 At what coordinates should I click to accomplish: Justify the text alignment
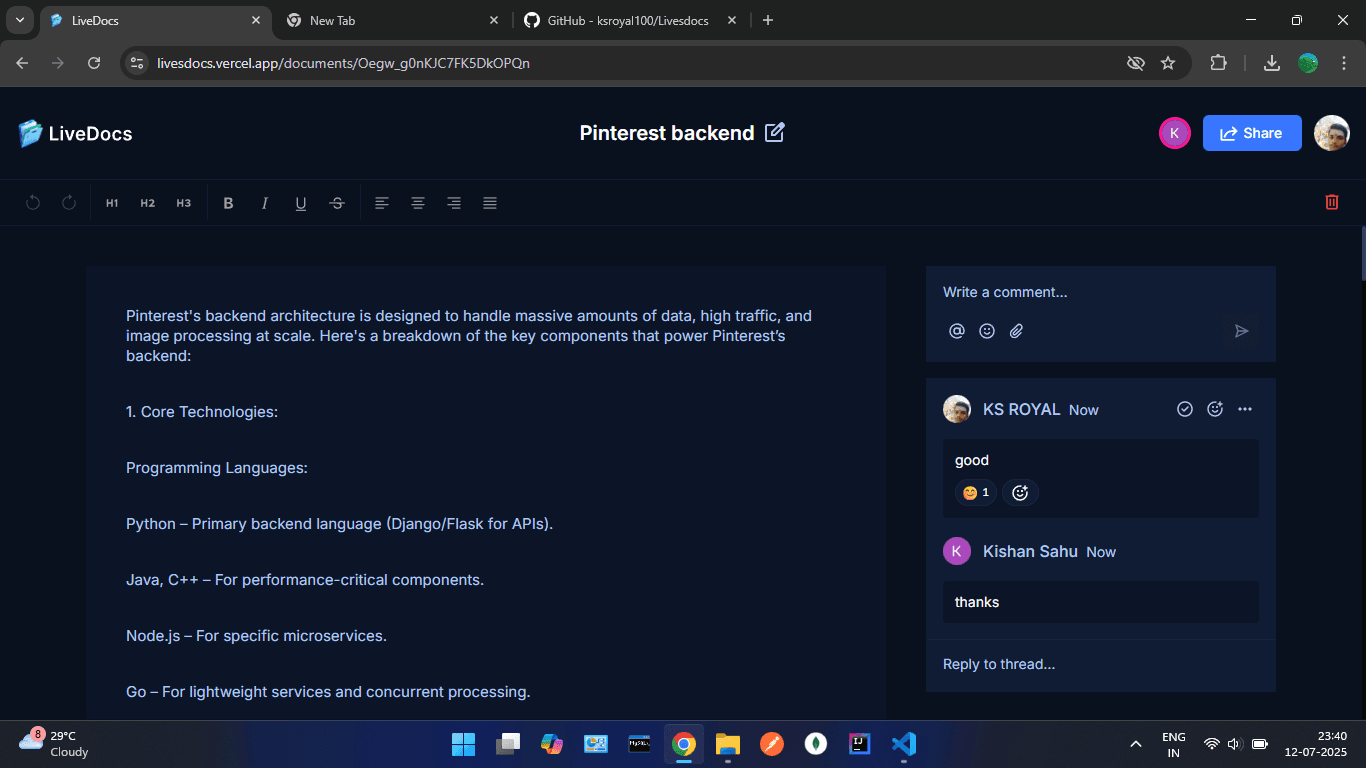490,203
